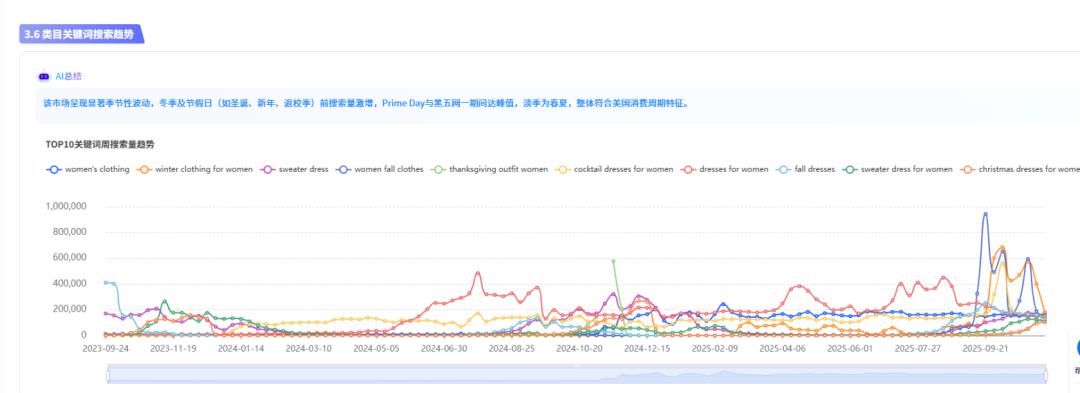This screenshot has height=393, width=1080.
Task: Click the 2023-09-24 x-axis date label
Action: [105, 348]
